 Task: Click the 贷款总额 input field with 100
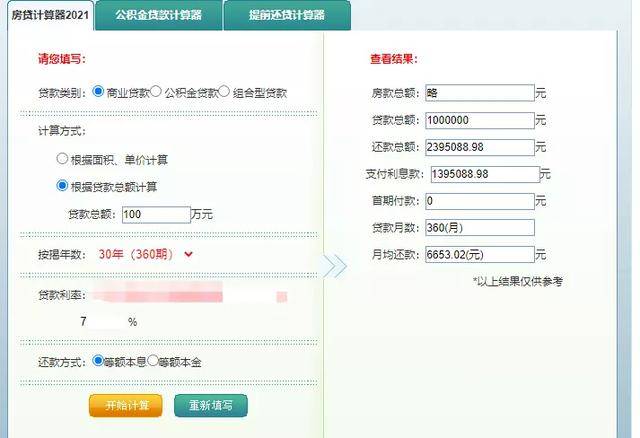tap(156, 215)
